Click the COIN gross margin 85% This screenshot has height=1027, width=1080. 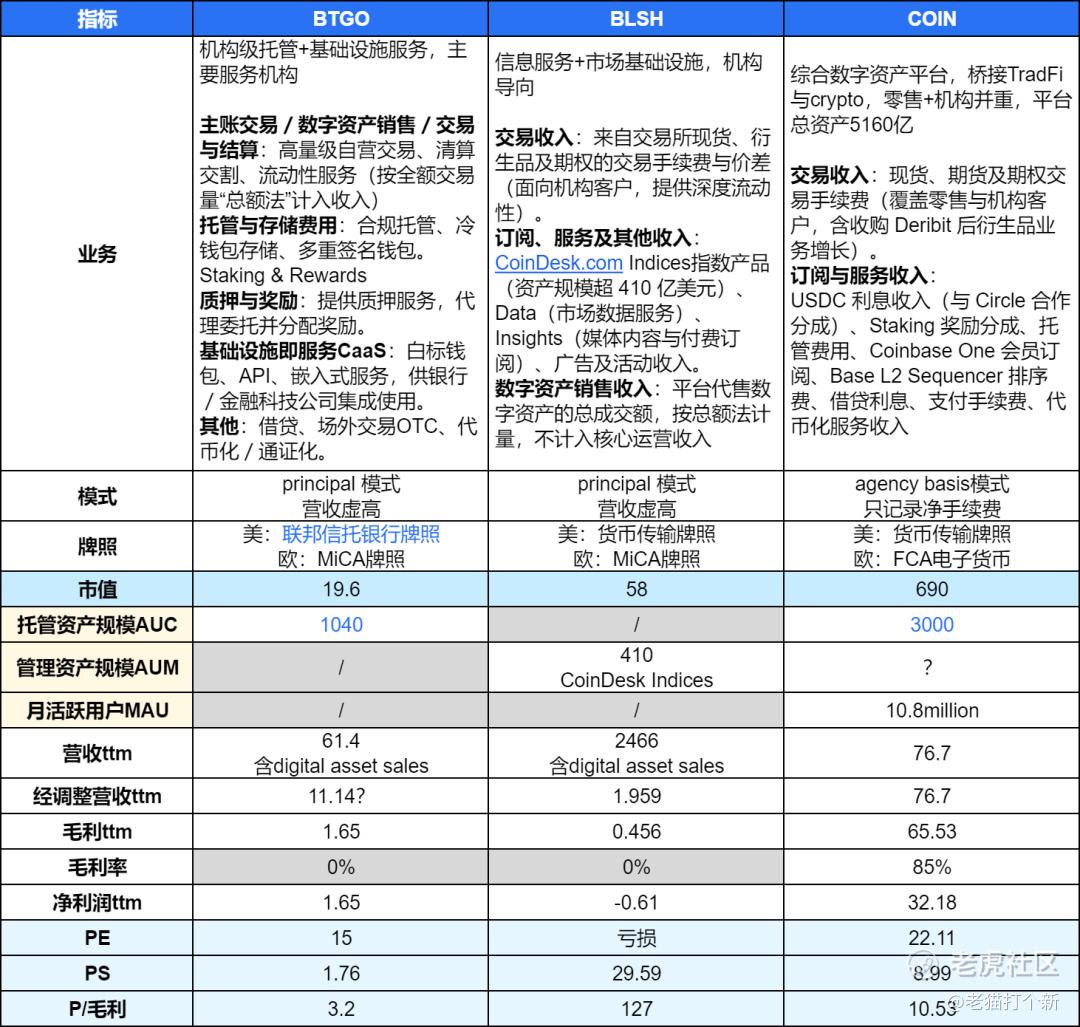(x=932, y=867)
